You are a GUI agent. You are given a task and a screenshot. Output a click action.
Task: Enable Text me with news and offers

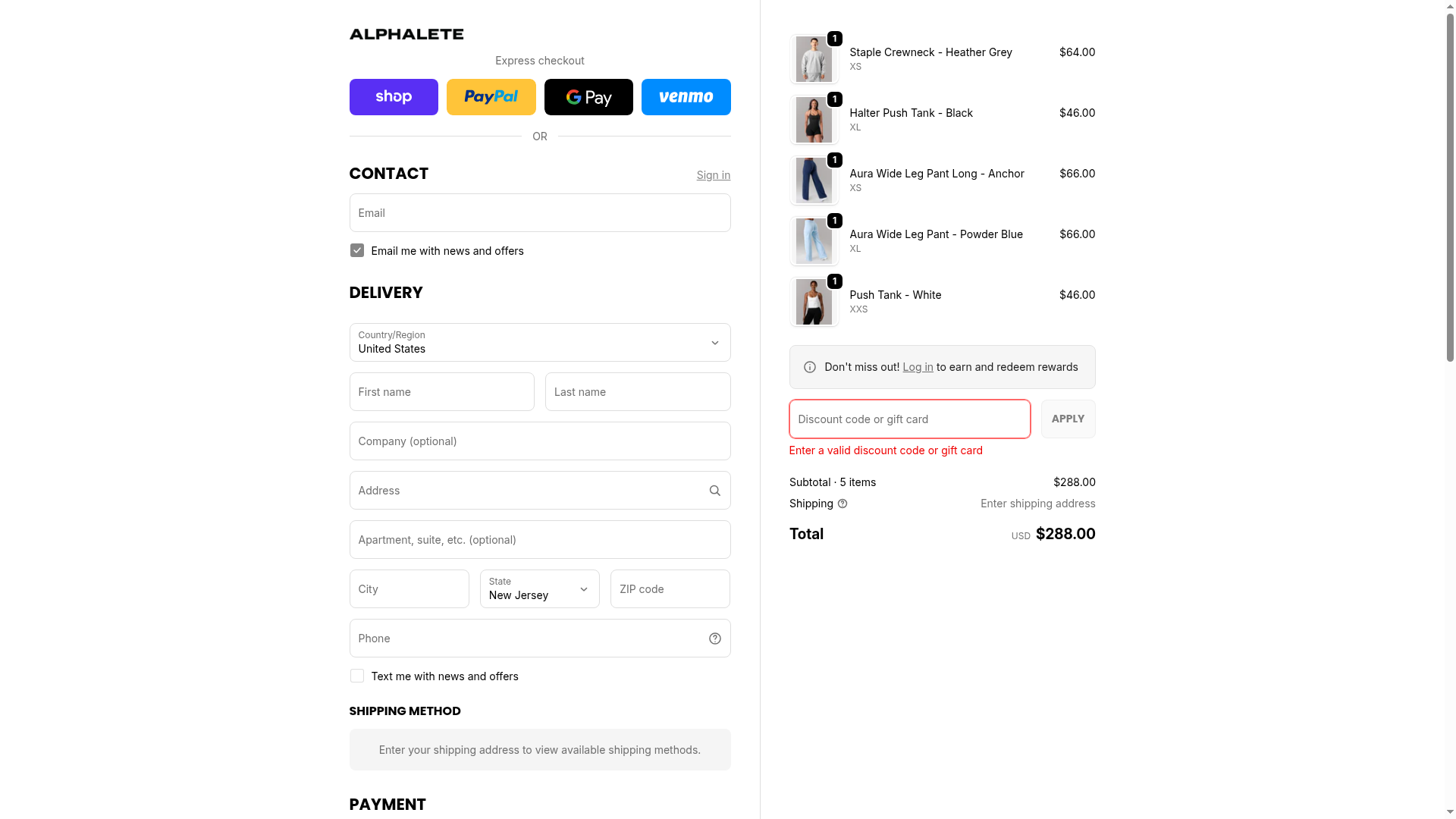point(357,676)
